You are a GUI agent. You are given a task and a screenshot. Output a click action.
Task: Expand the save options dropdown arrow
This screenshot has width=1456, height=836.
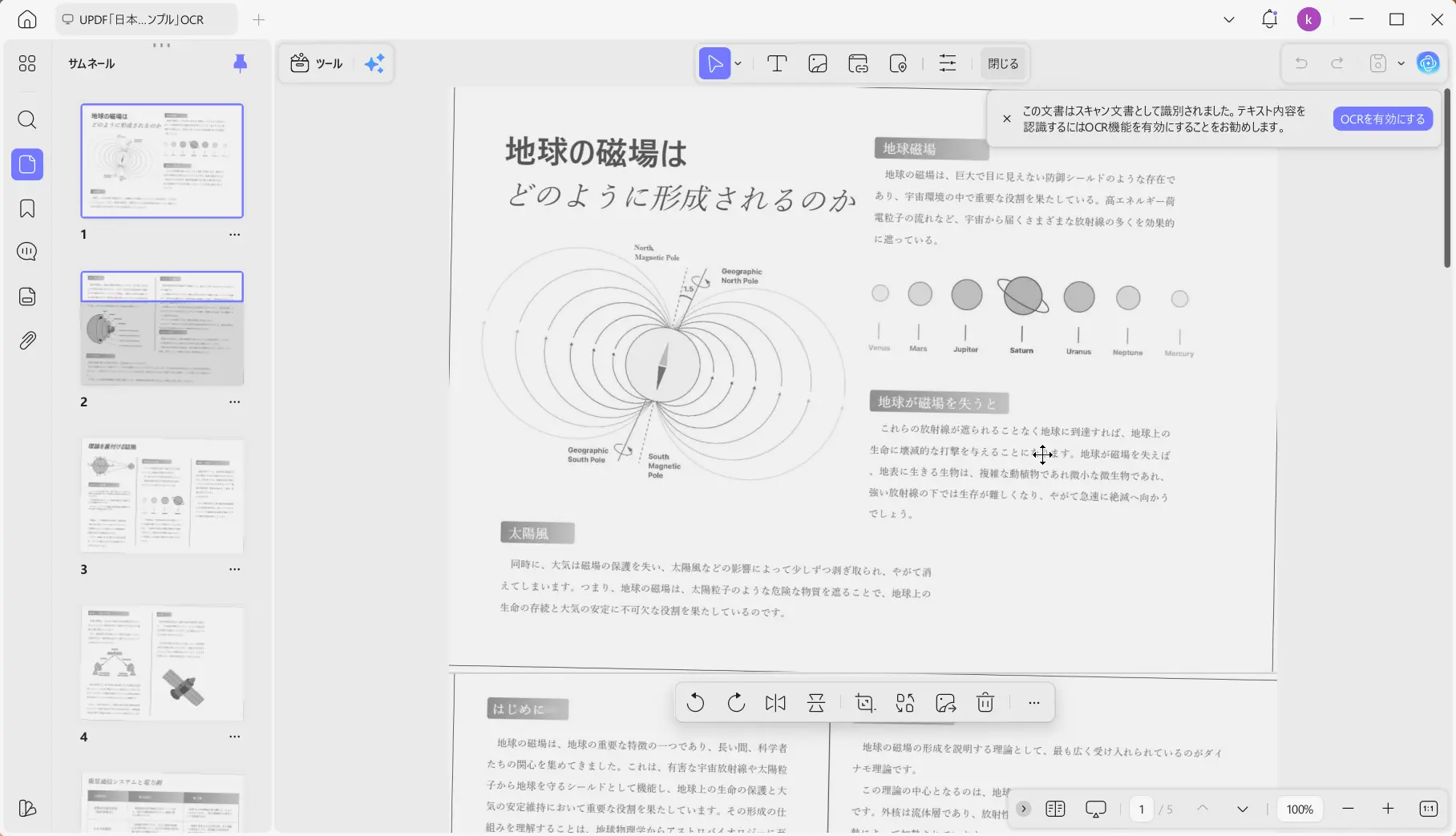pos(1401,63)
